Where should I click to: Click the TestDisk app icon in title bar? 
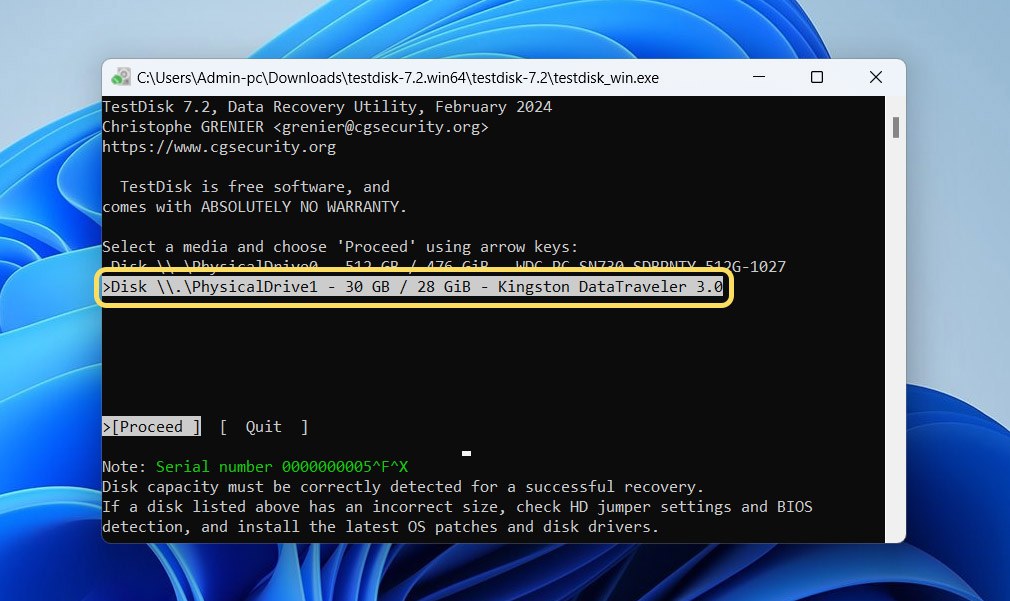point(120,77)
